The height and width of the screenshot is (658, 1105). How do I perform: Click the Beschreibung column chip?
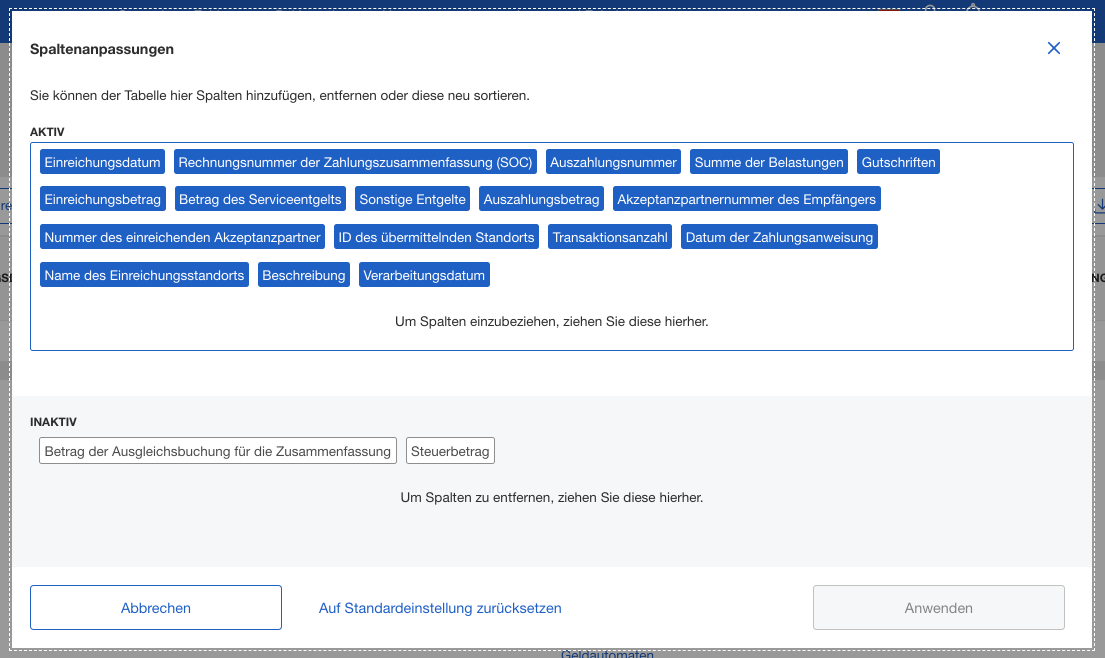pos(303,274)
